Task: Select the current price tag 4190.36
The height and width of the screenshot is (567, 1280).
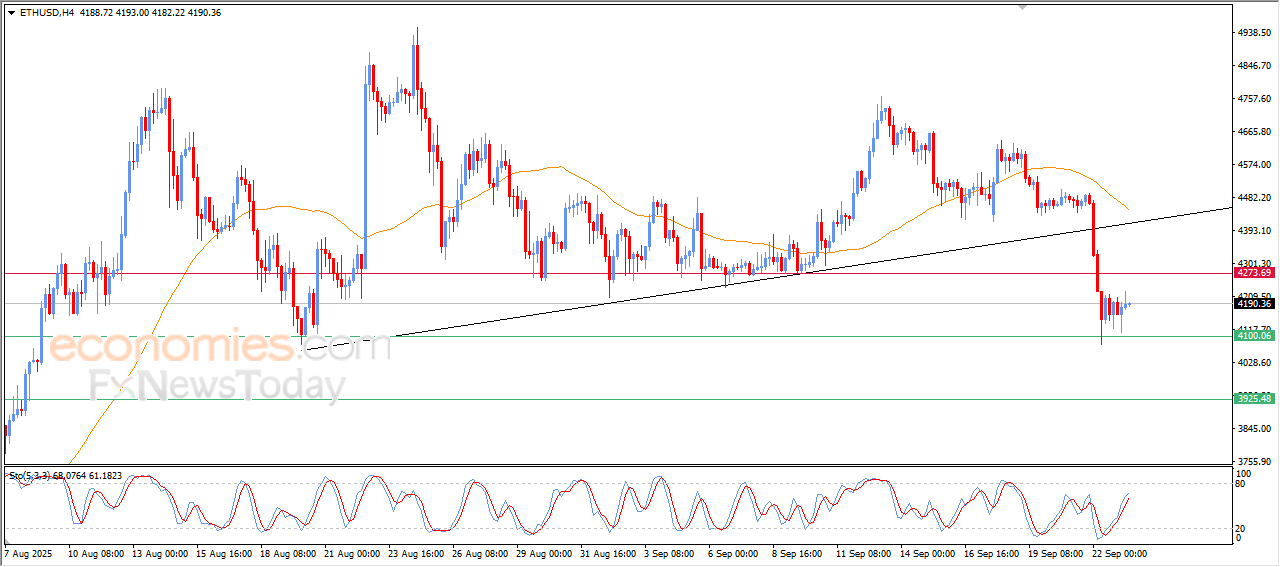Action: (1254, 304)
